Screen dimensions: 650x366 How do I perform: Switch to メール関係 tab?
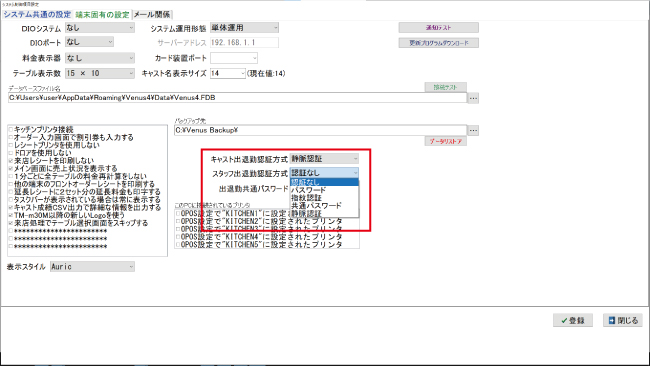tap(152, 15)
